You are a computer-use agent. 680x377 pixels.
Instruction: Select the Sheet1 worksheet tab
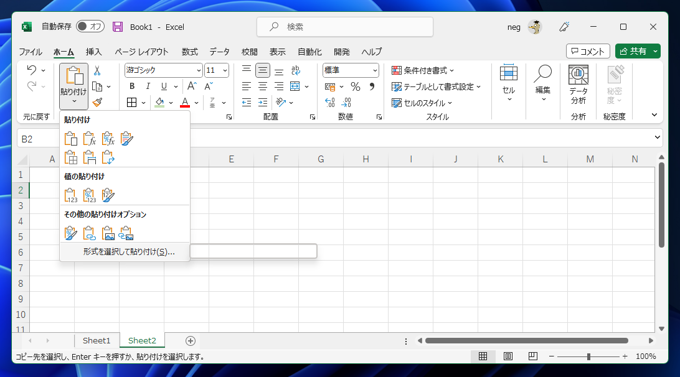click(x=96, y=341)
